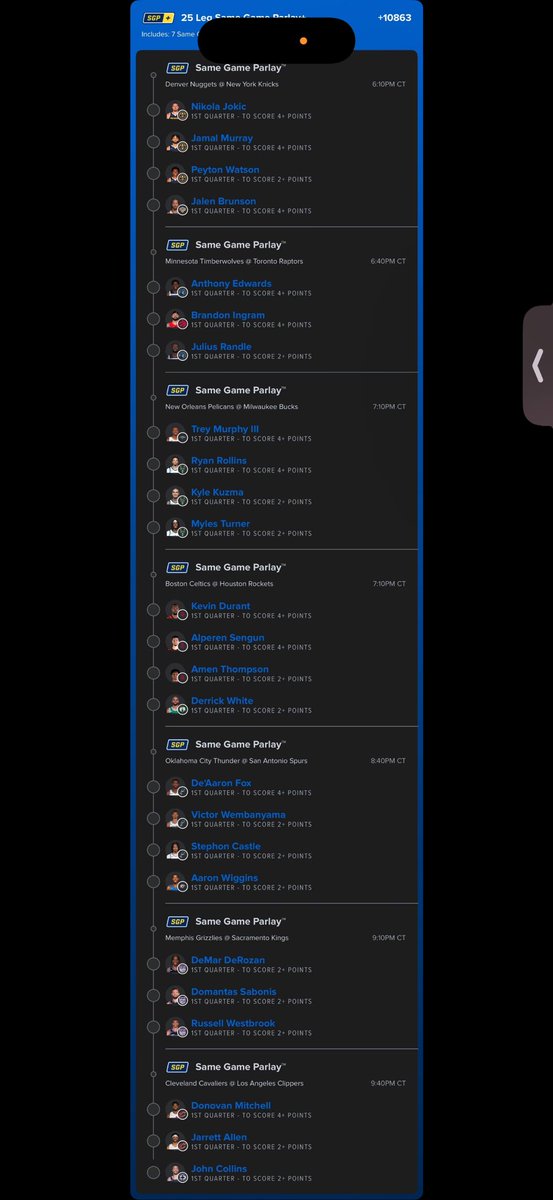
Task: Tap the SGP+ badge in blue header
Action: point(158,18)
